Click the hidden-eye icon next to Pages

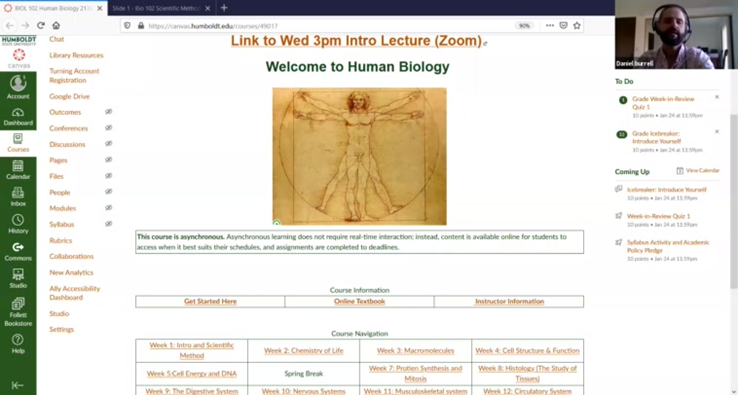click(109, 160)
